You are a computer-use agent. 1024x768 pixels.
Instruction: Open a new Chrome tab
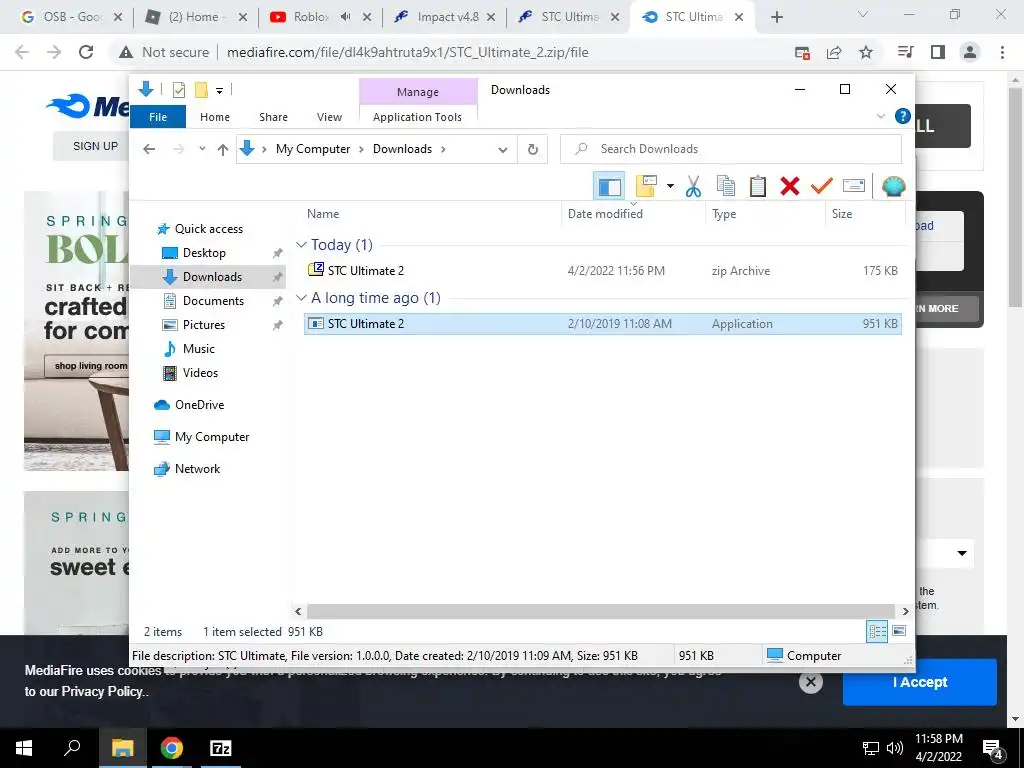[x=776, y=18]
